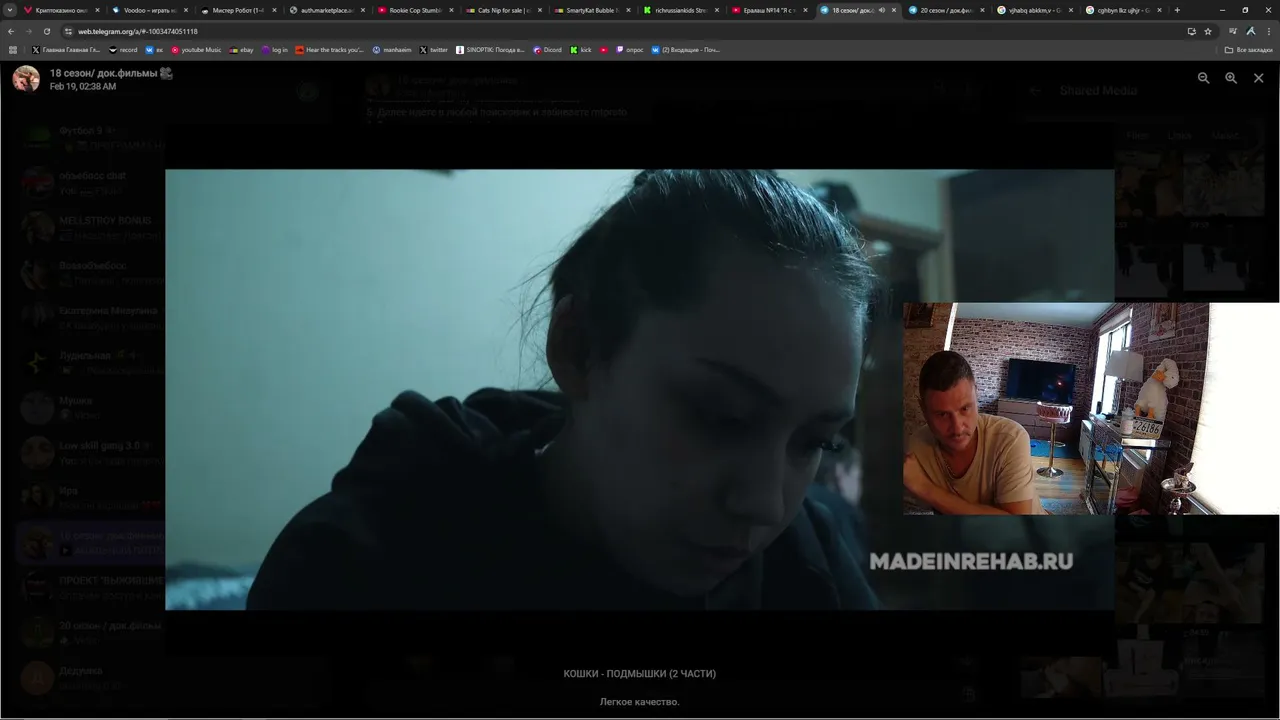Click the caption line Легкое качество.

[640, 702]
